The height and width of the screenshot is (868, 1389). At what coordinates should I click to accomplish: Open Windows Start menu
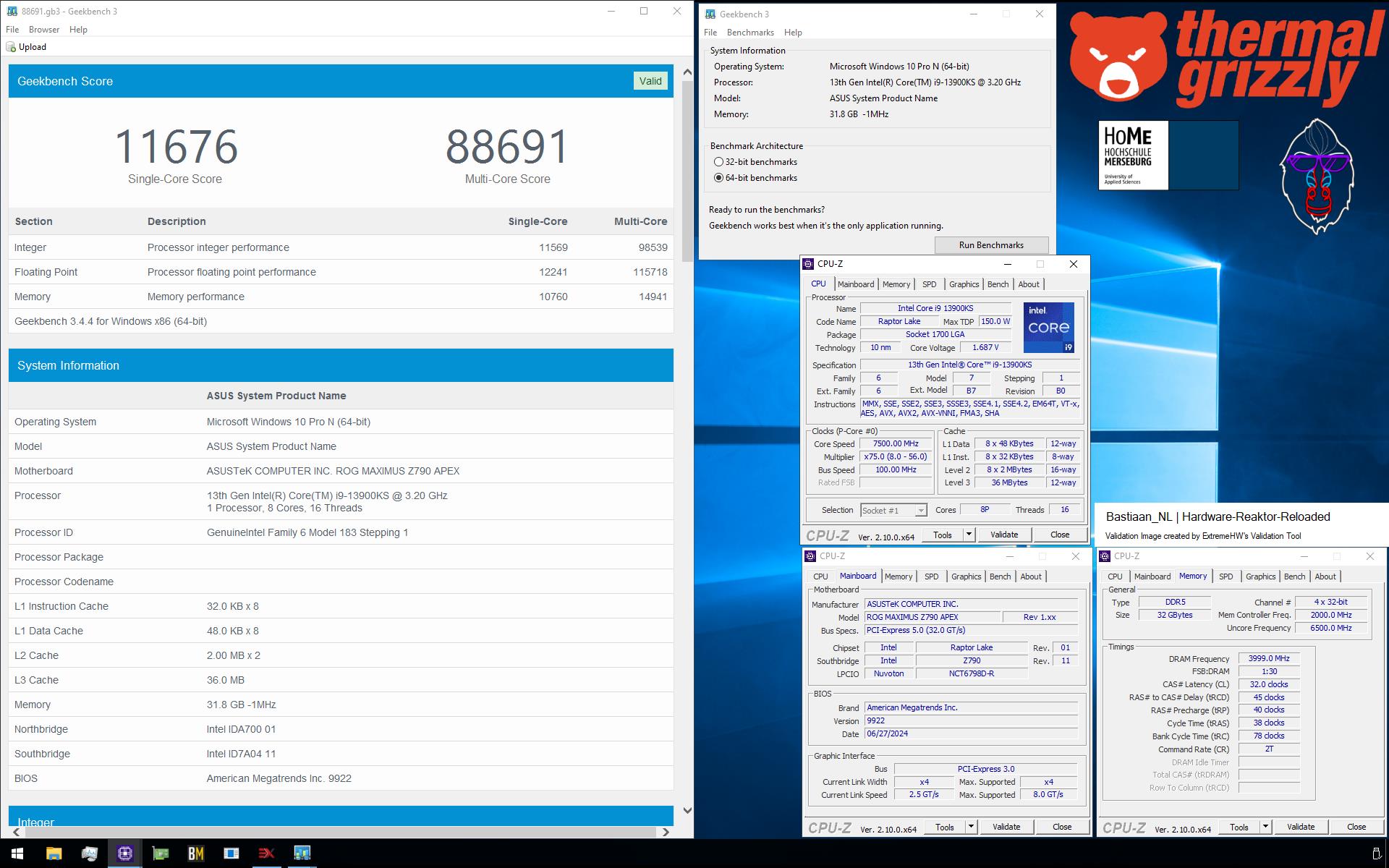click(17, 854)
